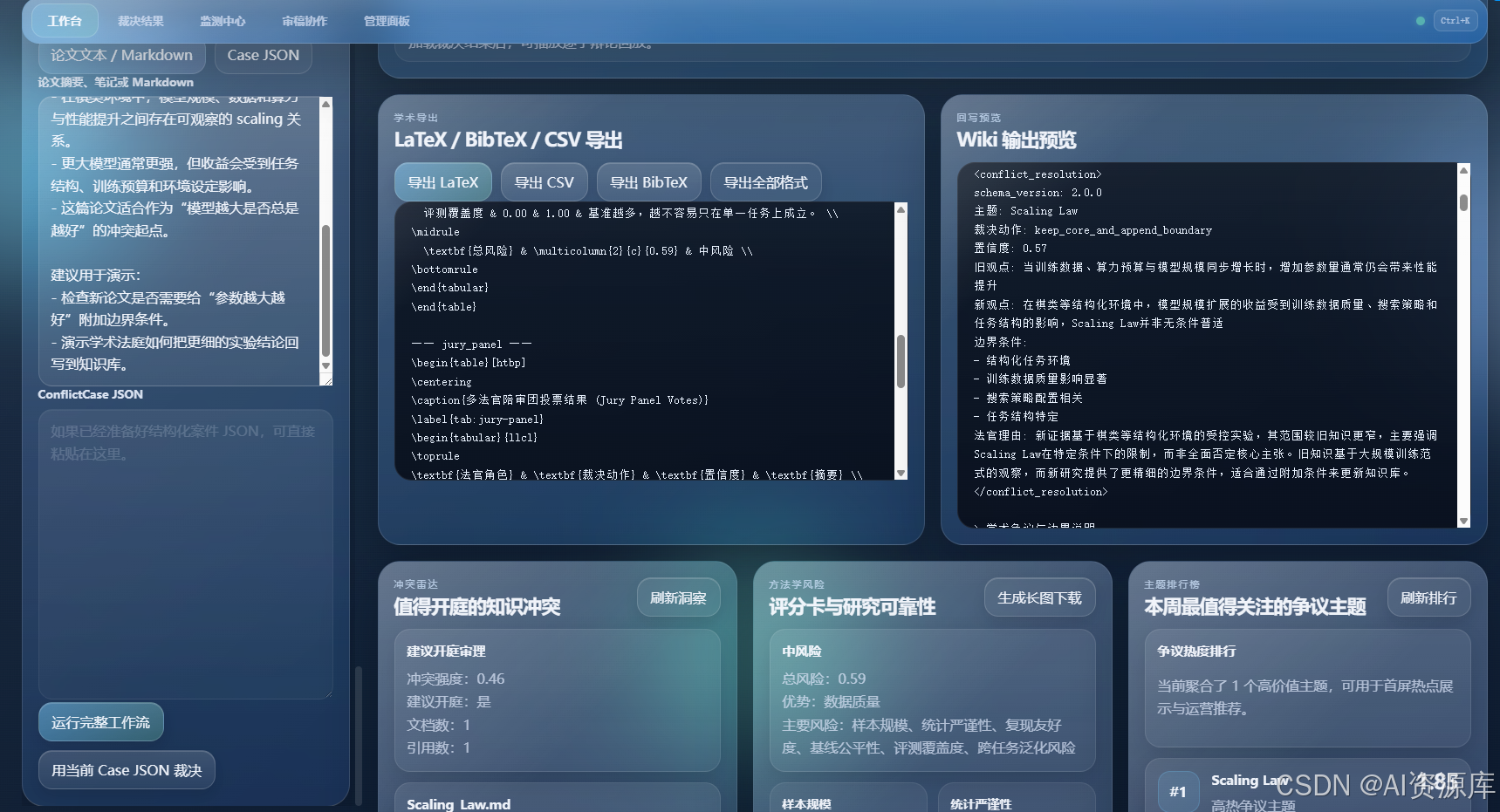Click the 冲突强度: 0.46 value

[x=455, y=679]
